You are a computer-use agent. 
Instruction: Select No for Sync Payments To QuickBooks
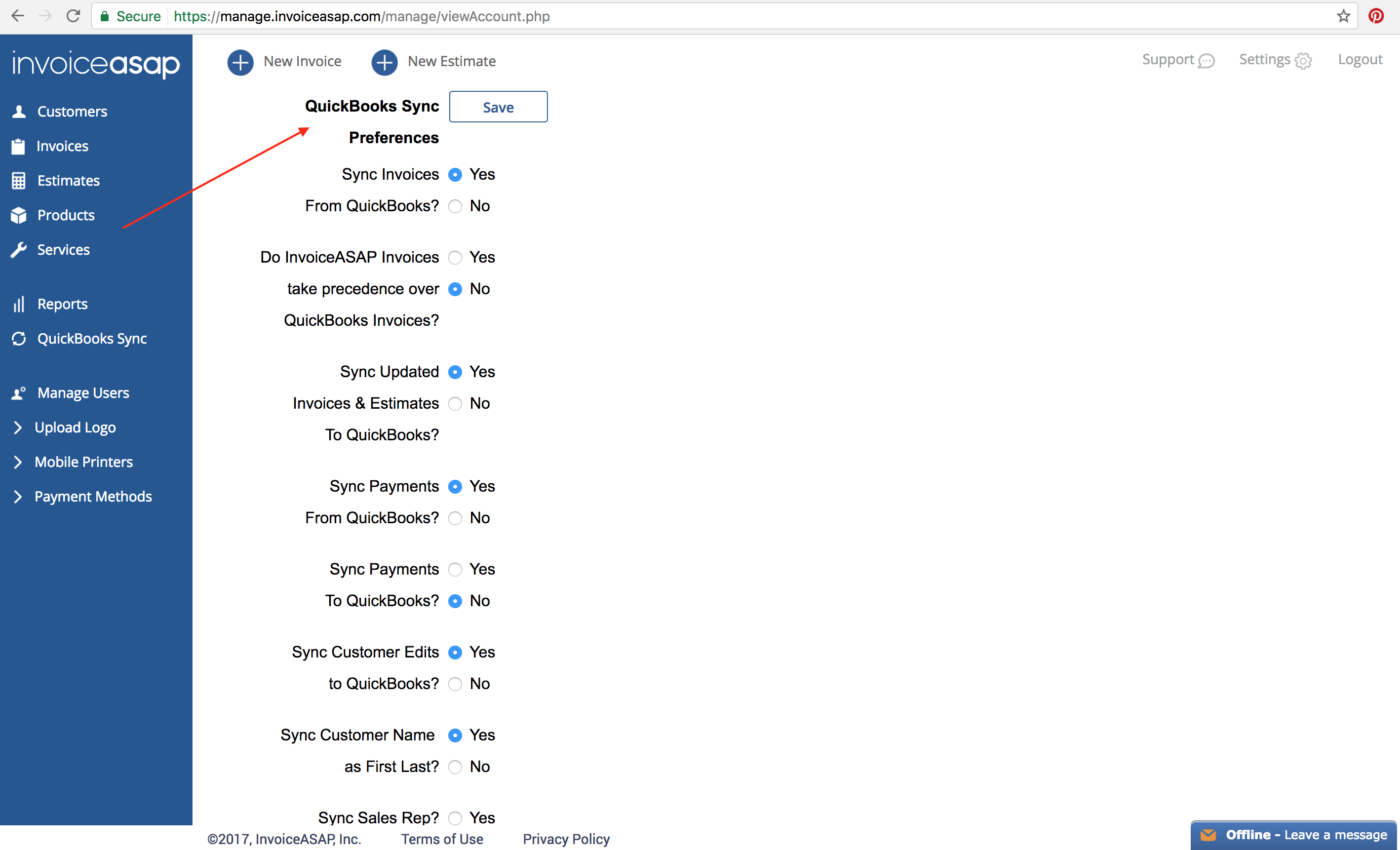(455, 601)
